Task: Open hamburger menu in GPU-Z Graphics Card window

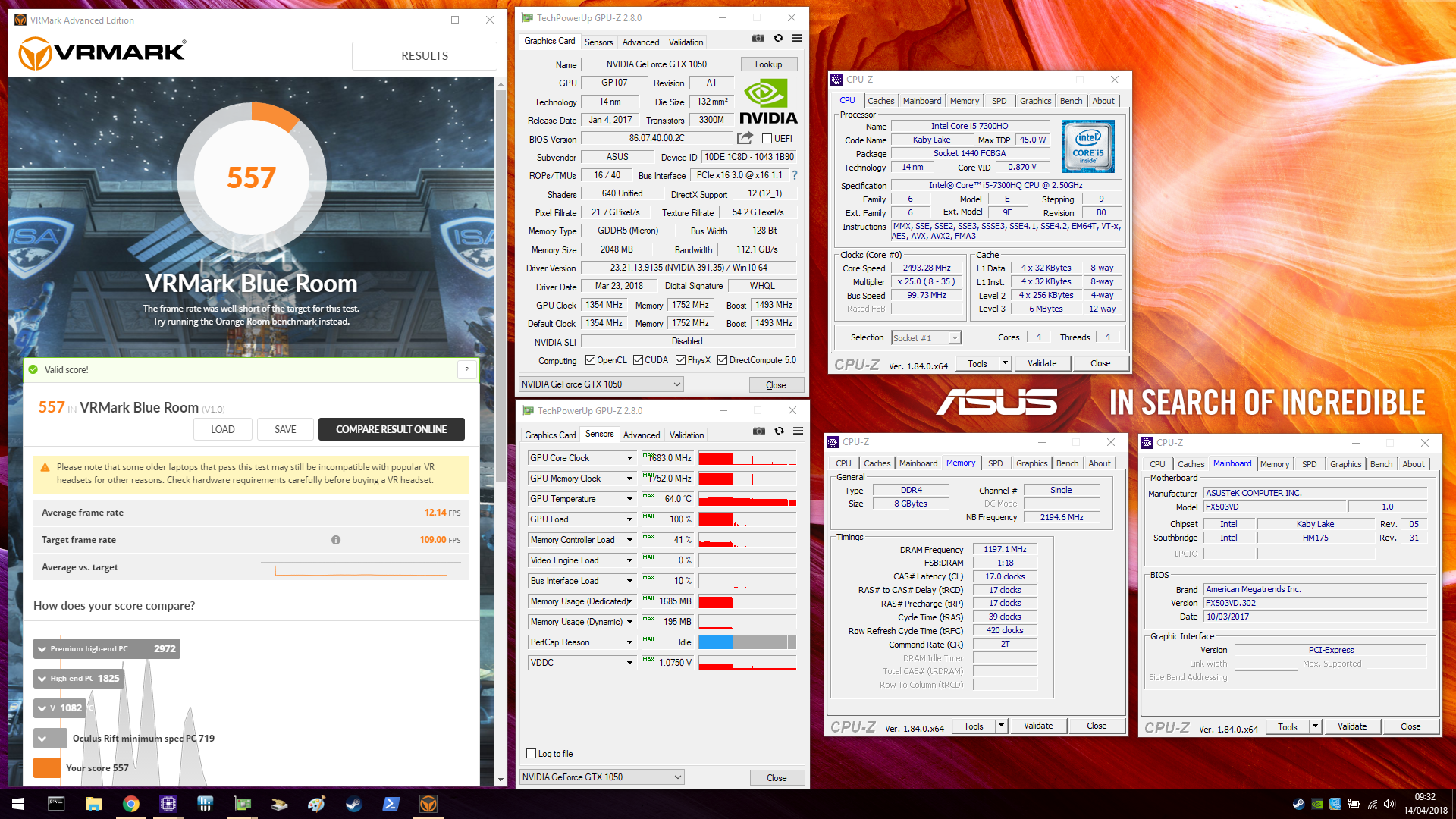Action: [x=798, y=38]
